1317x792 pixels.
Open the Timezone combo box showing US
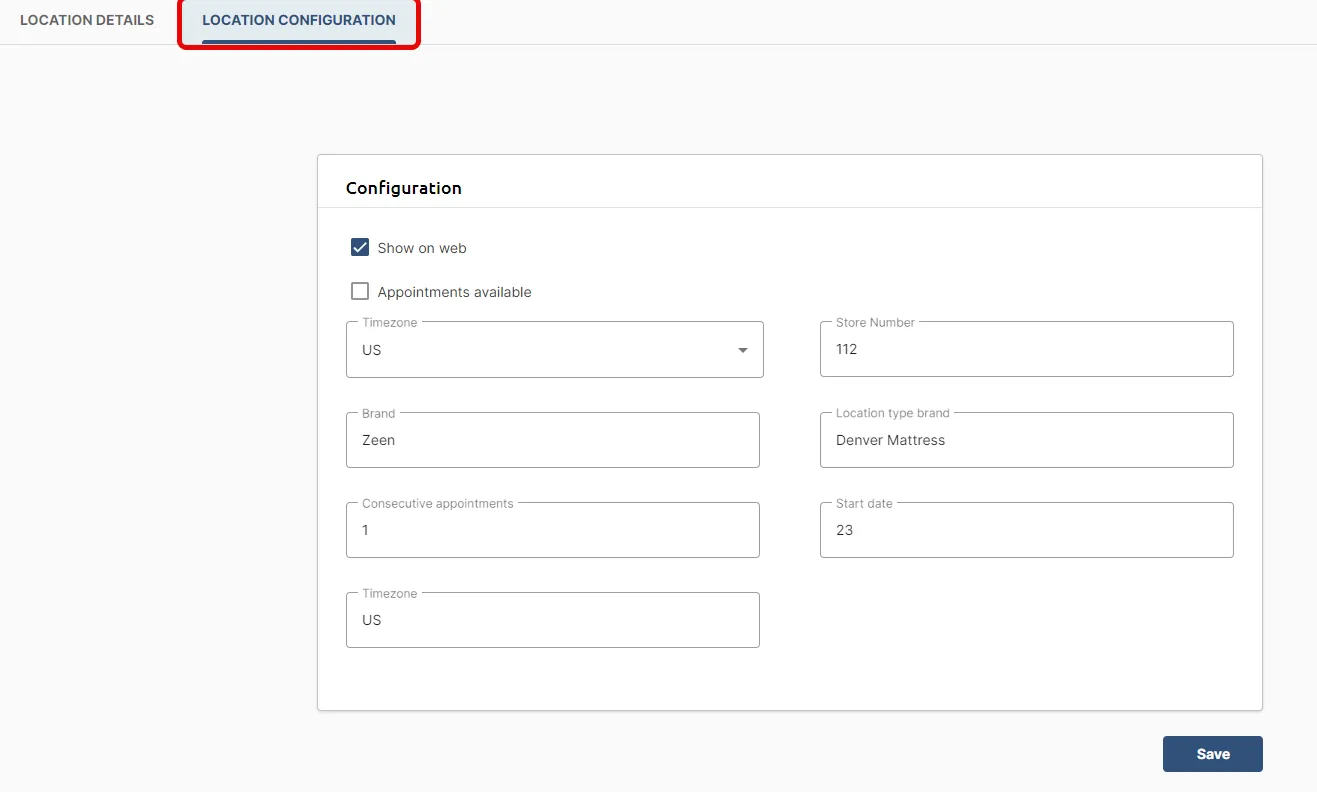click(x=555, y=349)
